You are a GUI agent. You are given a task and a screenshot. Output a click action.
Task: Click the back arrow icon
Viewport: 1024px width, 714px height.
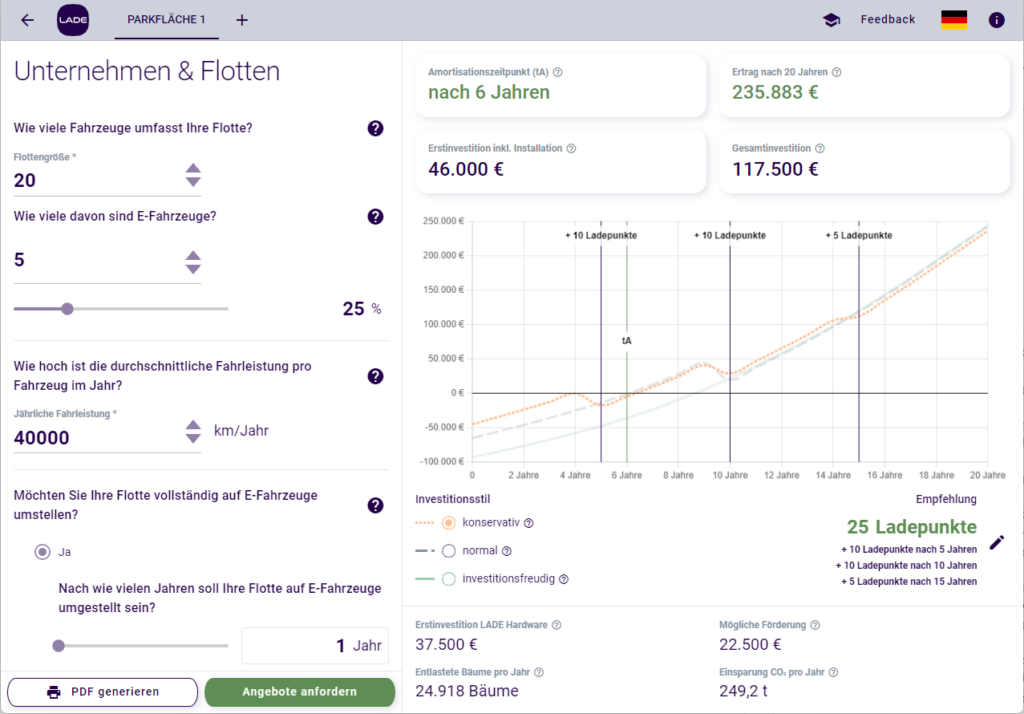click(27, 20)
